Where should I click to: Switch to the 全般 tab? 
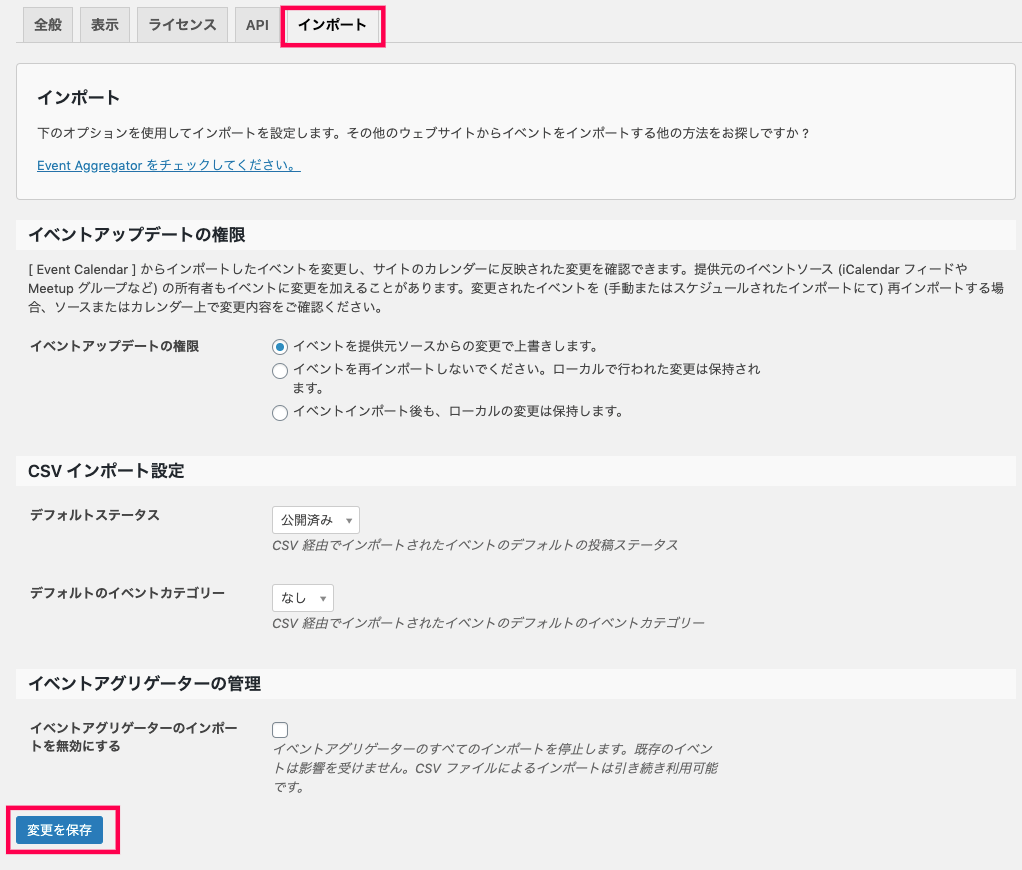tap(48, 26)
